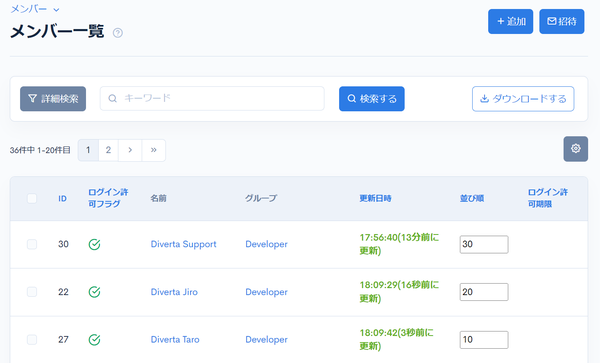Image resolution: width=600 pixels, height=363 pixels.
Task: Open 詳細検索 filter panel
Action: (53, 99)
